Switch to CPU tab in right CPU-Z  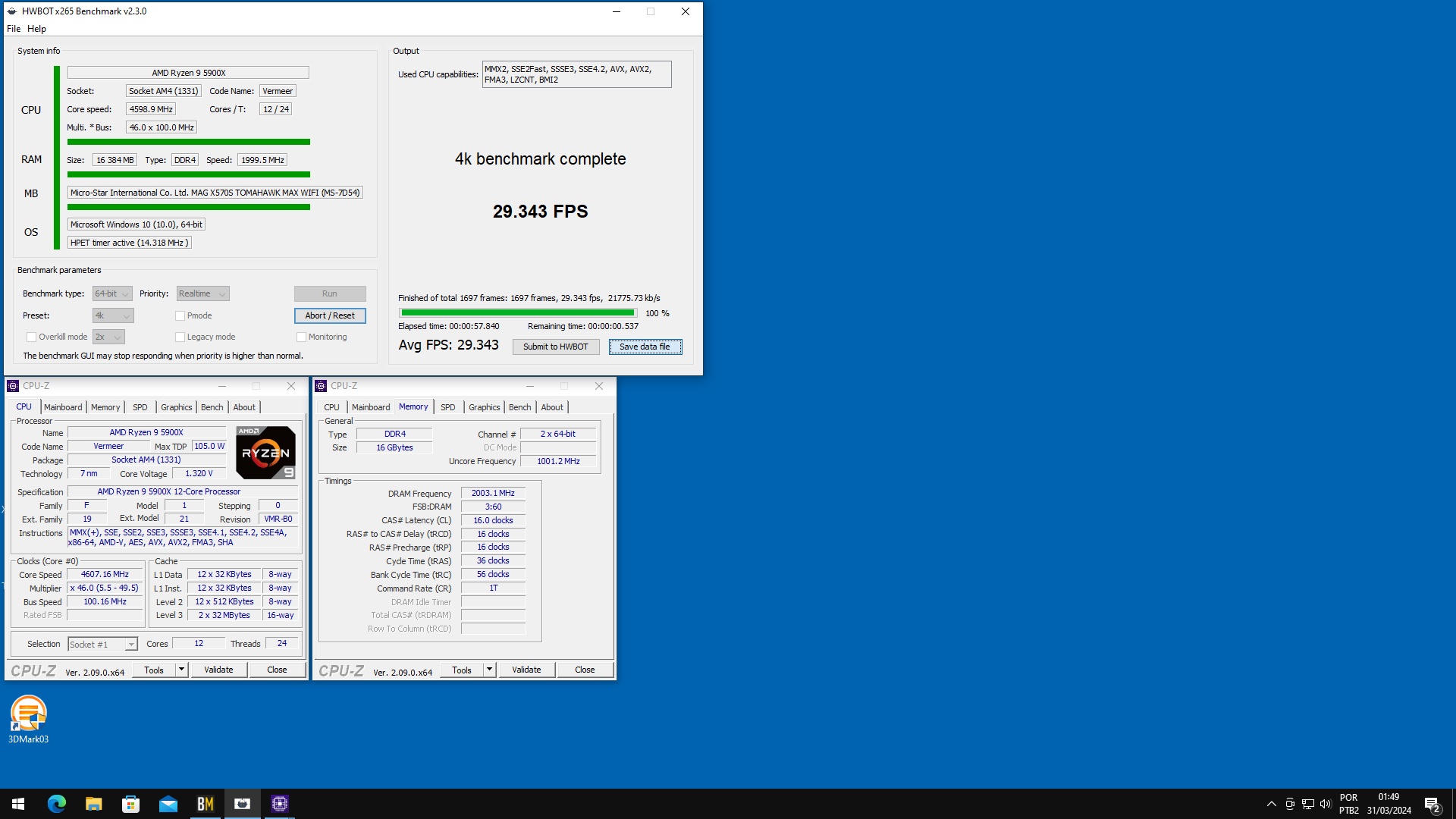click(332, 407)
